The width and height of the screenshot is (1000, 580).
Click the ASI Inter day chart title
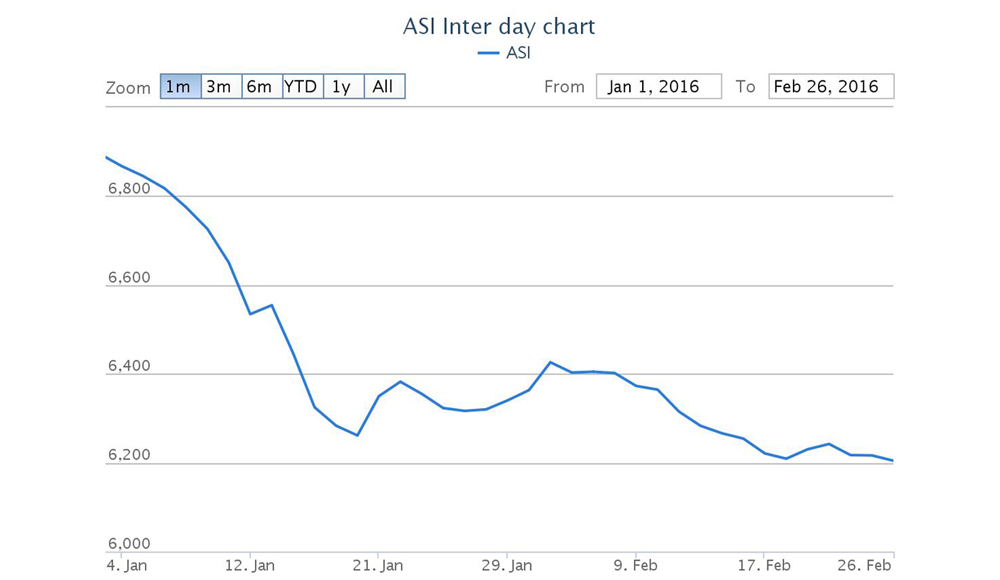[499, 26]
